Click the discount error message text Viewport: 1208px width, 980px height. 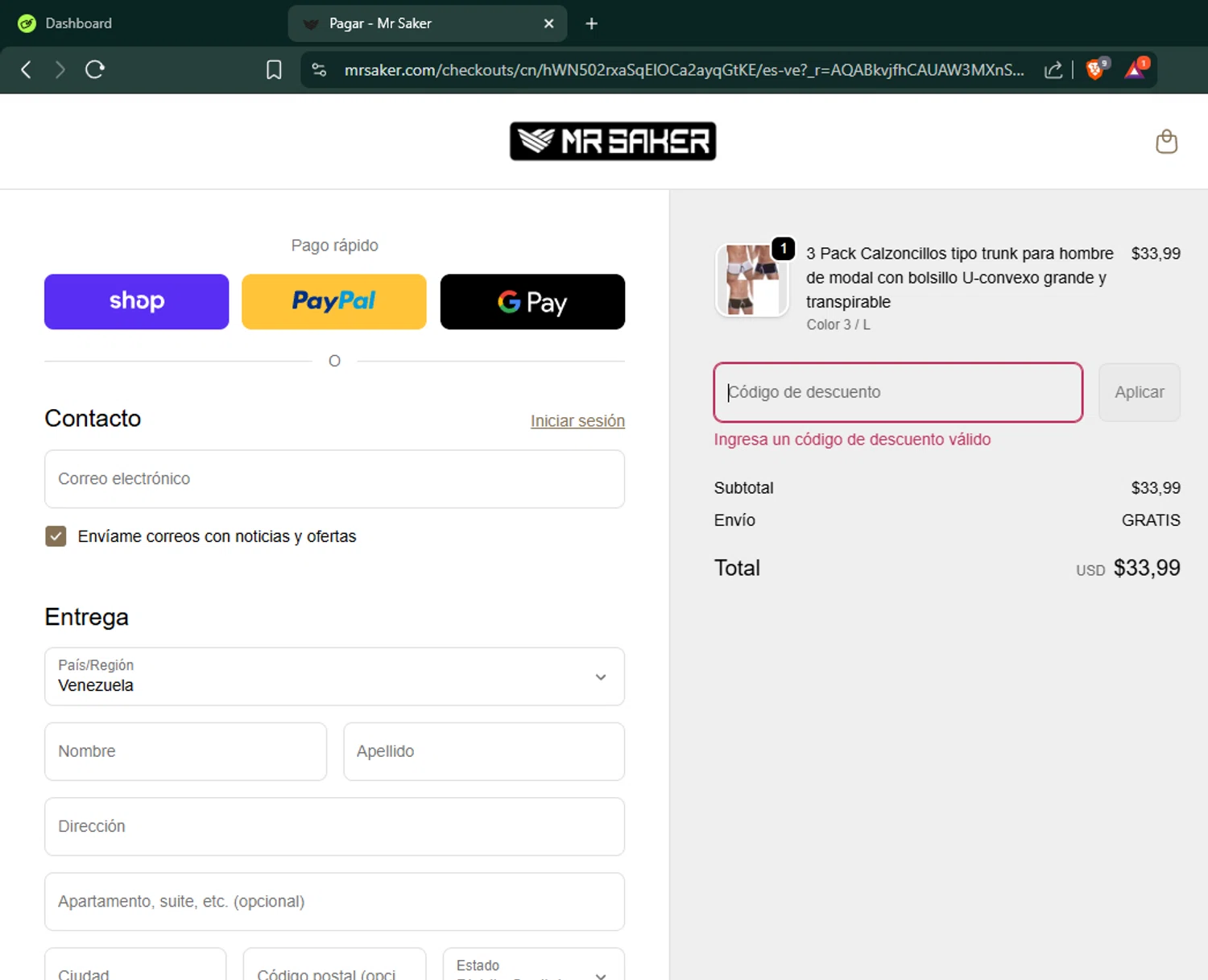(852, 440)
